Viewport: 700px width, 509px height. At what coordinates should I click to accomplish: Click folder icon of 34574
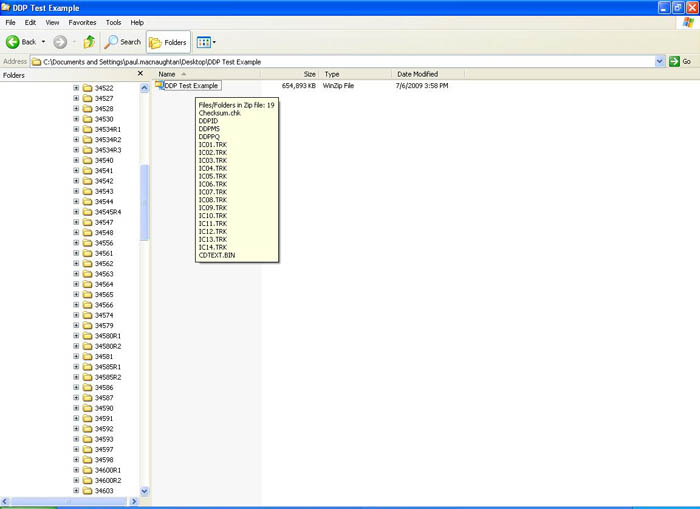pyautogui.click(x=88, y=315)
